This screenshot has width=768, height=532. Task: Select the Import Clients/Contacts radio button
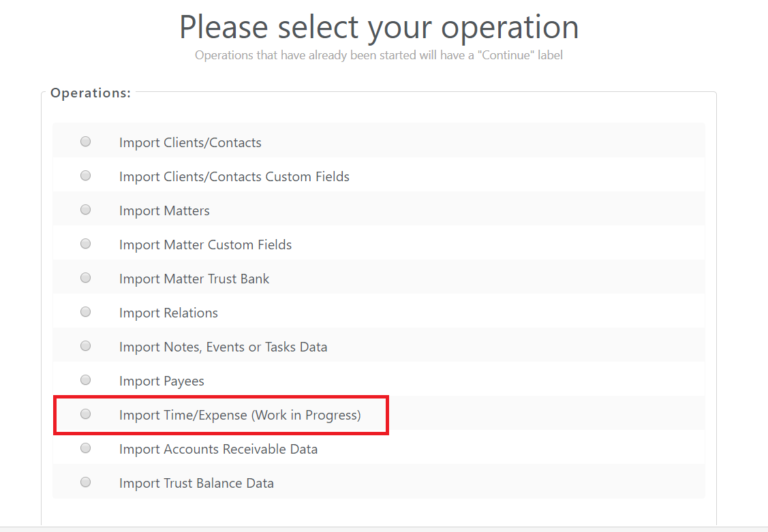[86, 142]
